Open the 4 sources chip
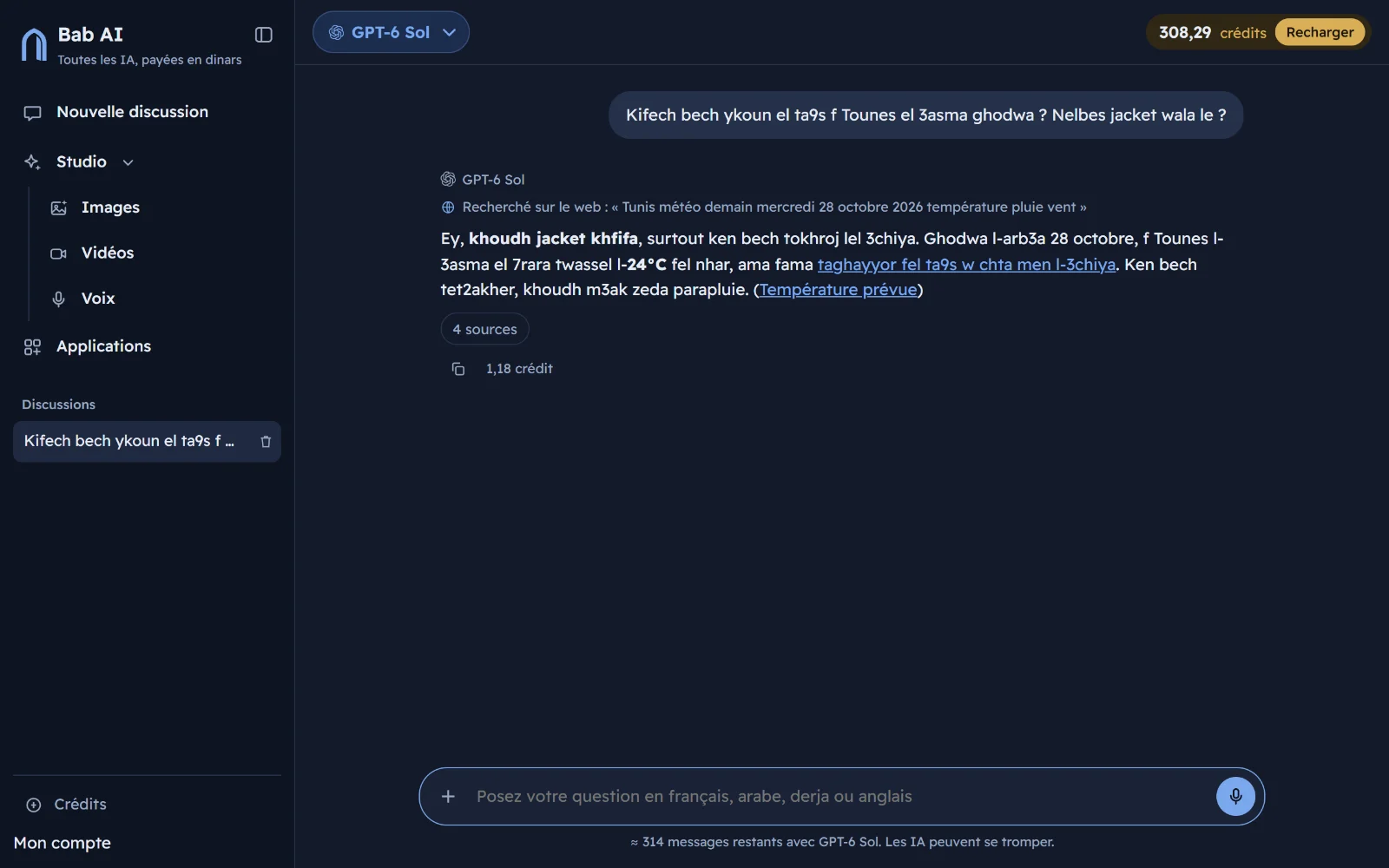The height and width of the screenshot is (868, 1389). point(484,329)
